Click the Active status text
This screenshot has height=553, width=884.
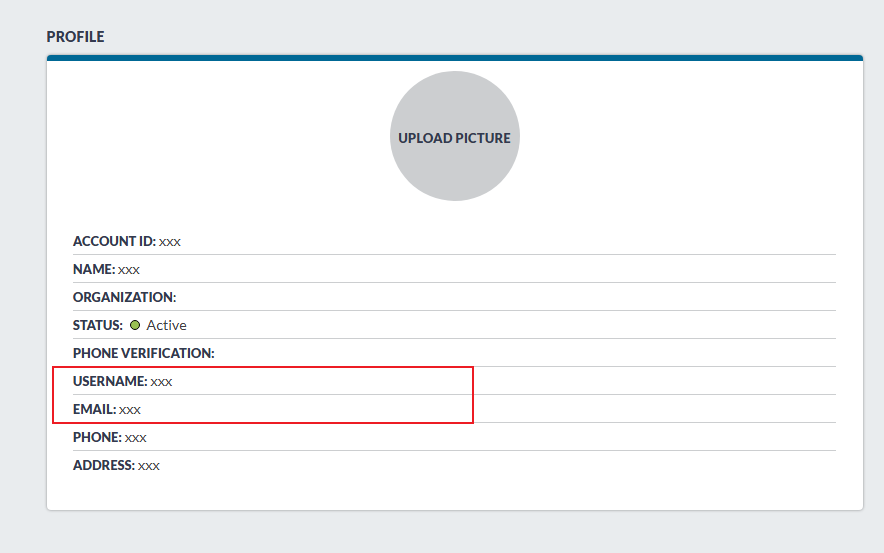(166, 325)
